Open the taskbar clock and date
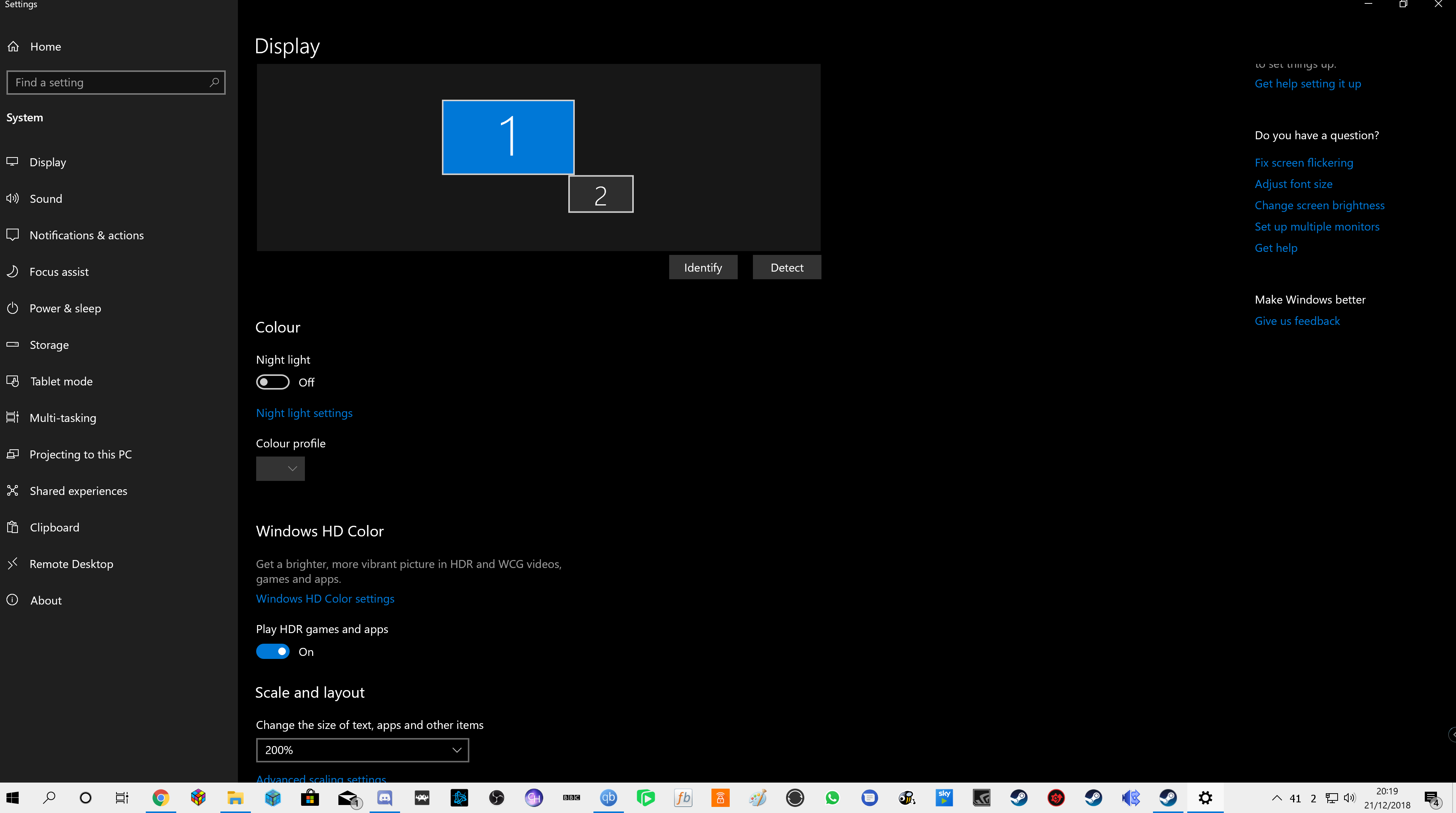 [x=1386, y=798]
